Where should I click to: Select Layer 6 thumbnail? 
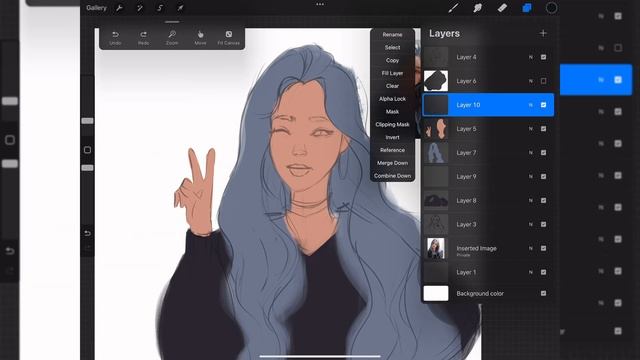(436, 81)
